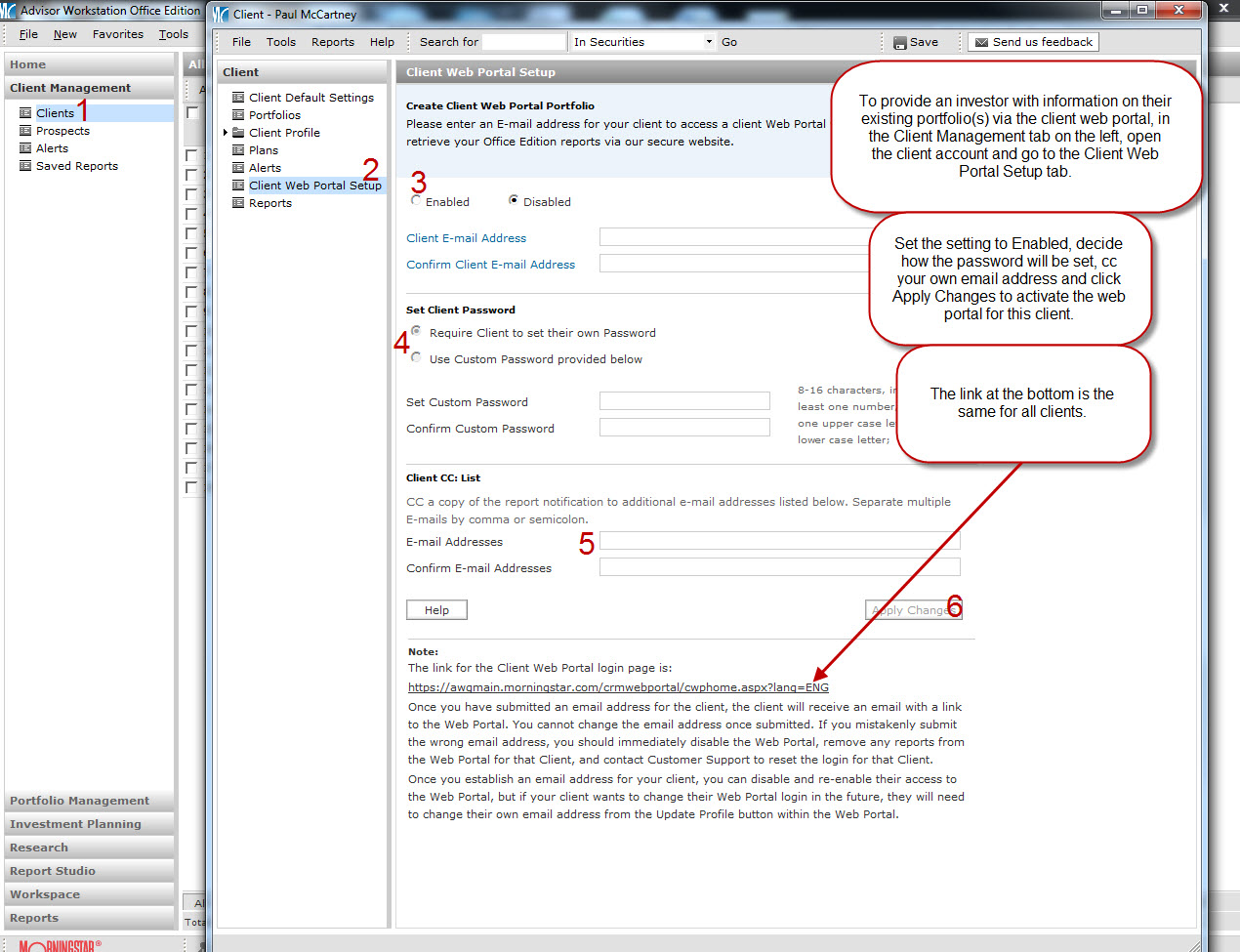Screen dimensions: 1240x952
Task: Click the Set Custom Password field
Action: (683, 401)
